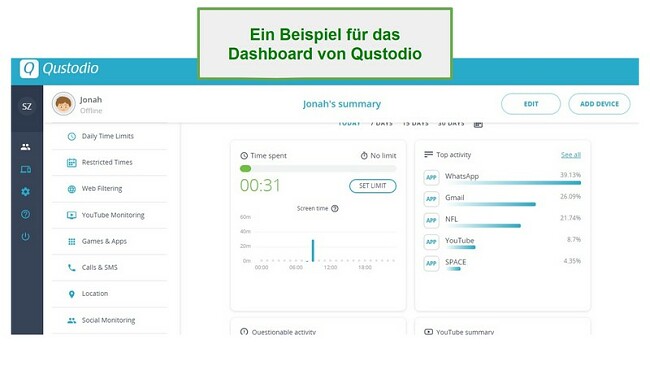Click the 39.13% WhatsApp percentage
The image size is (650, 366).
570,175
